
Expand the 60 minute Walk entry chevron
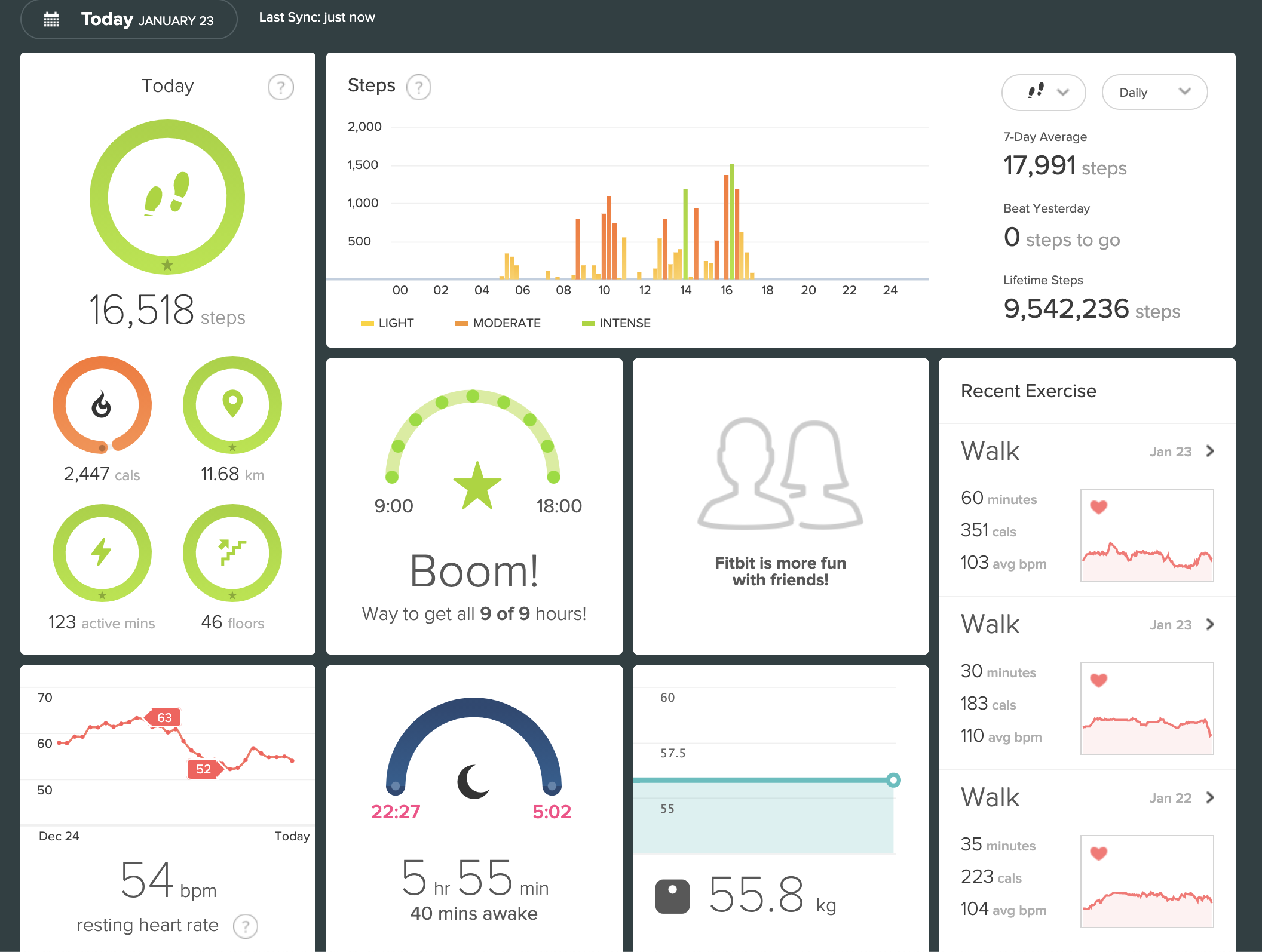coord(1211,451)
